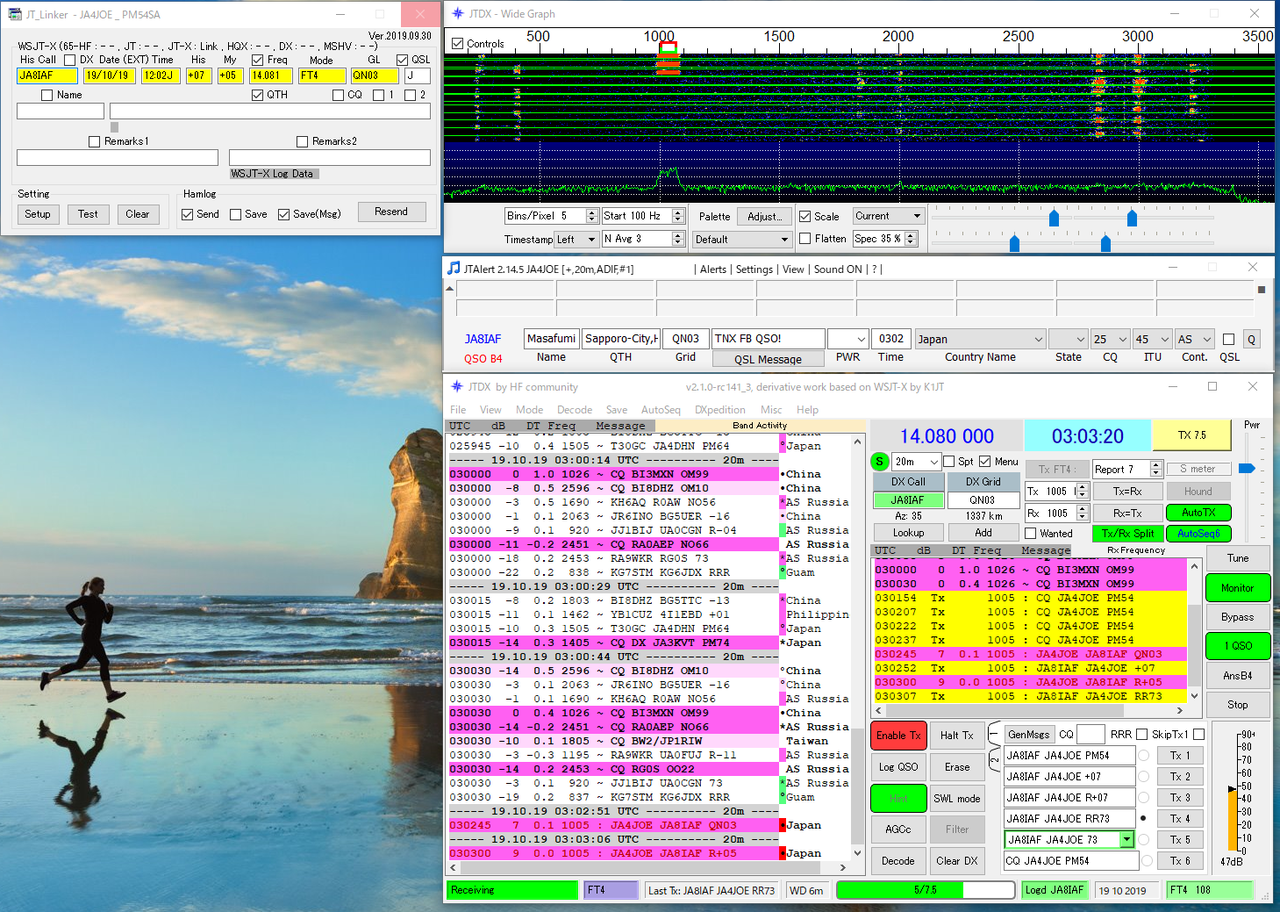Uncheck the Scale checkbox in Wide Graph
This screenshot has width=1280, height=912.
pyautogui.click(x=806, y=216)
